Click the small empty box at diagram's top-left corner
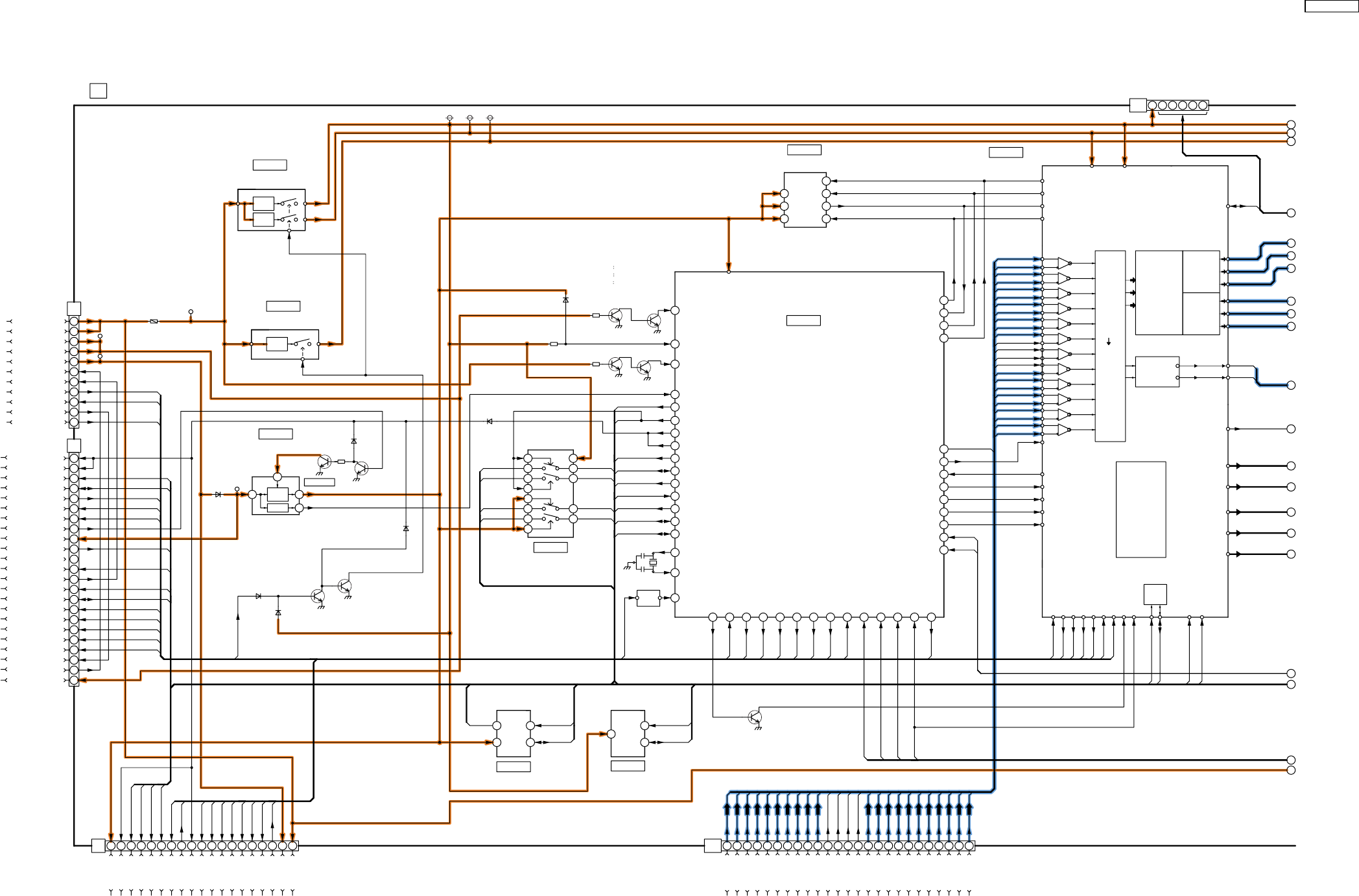This screenshot has height=896, width=1359. point(98,91)
